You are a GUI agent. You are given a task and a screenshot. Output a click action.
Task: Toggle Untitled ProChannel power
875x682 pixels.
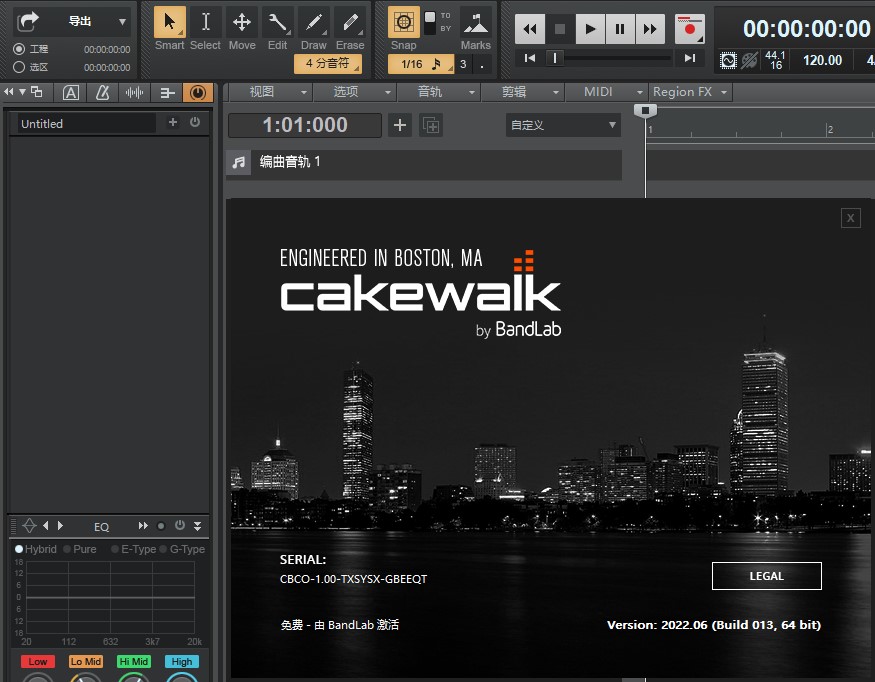coord(195,122)
